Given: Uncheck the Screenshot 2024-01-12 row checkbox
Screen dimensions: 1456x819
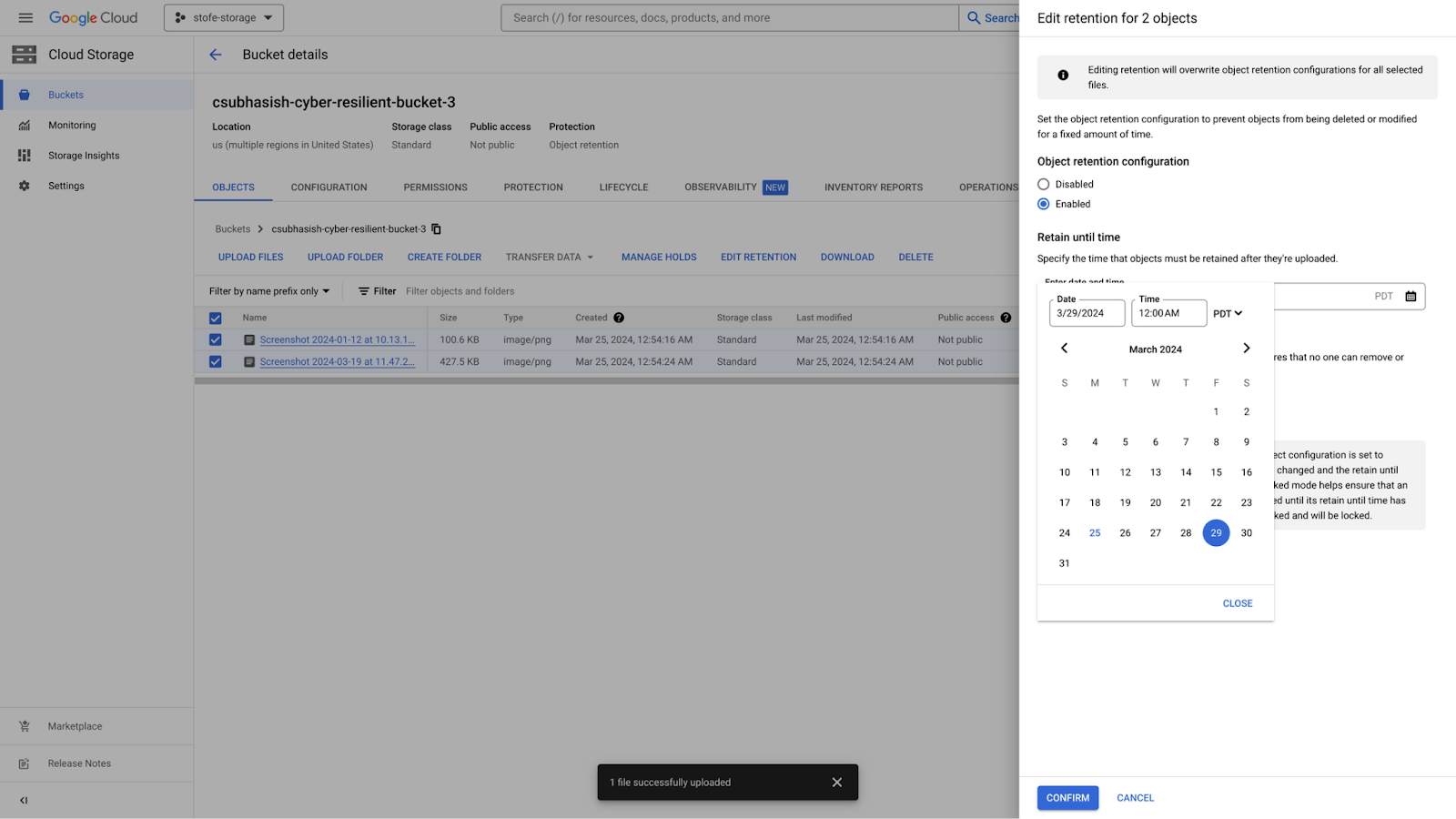Looking at the screenshot, I should [x=216, y=339].
